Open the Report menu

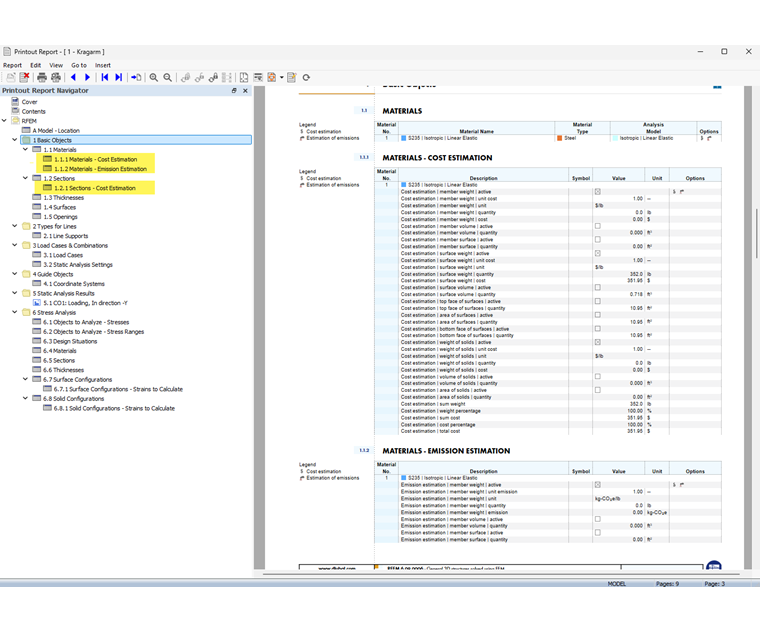point(12,65)
